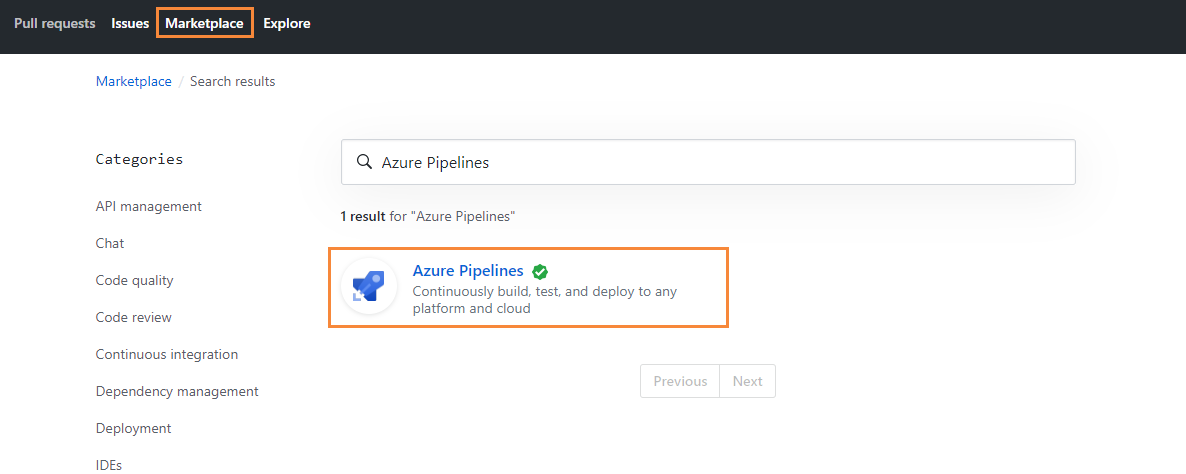Filter by Dependency management category
The height and width of the screenshot is (474, 1186).
(177, 392)
